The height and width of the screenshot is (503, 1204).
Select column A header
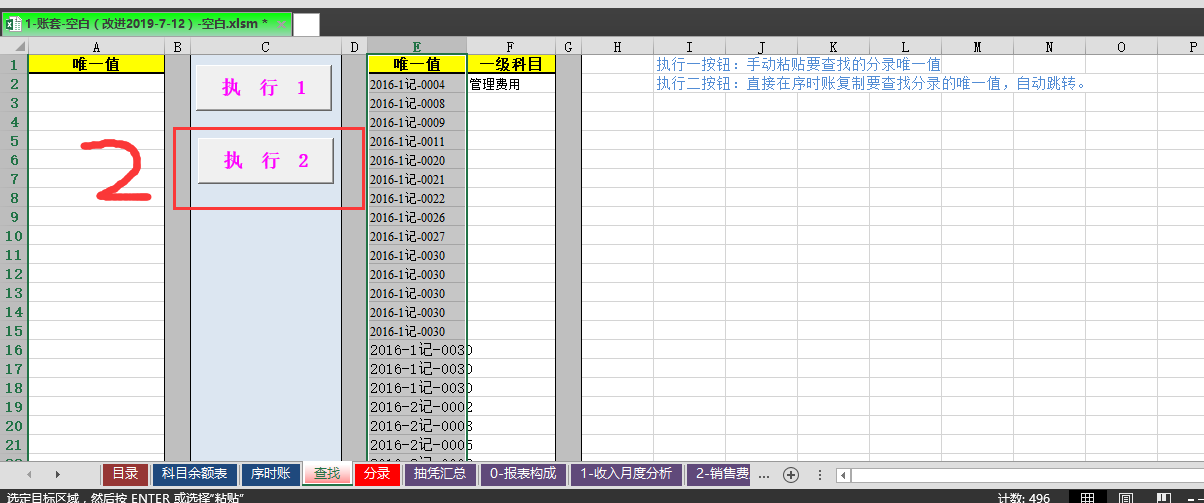point(96,46)
